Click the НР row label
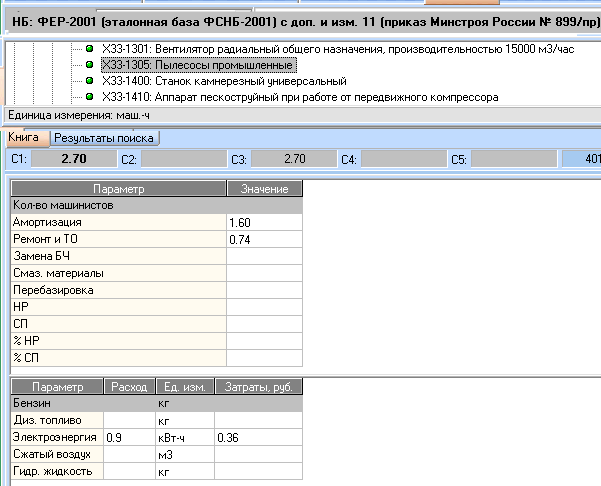 [119, 307]
